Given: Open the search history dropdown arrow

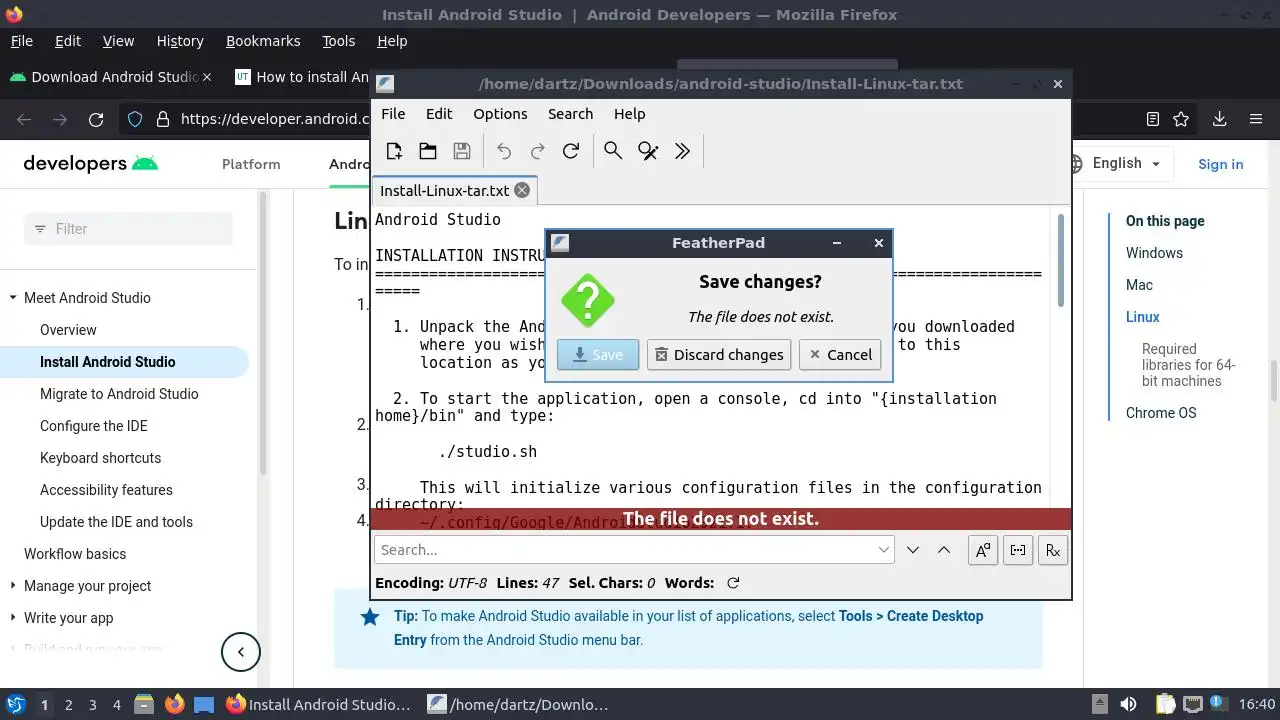Looking at the screenshot, I should [x=884, y=549].
